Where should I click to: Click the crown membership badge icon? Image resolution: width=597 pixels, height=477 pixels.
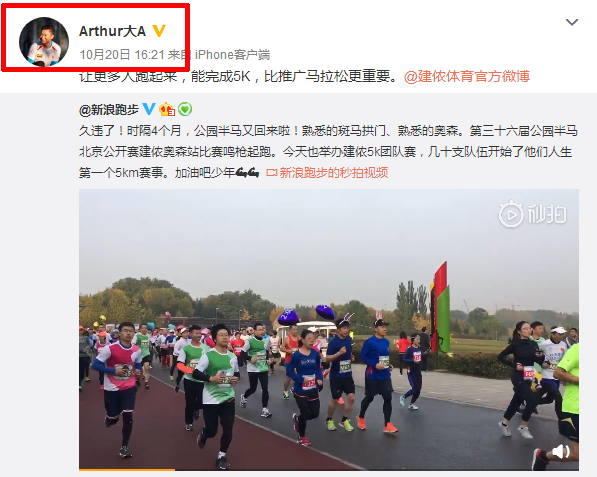tap(167, 109)
